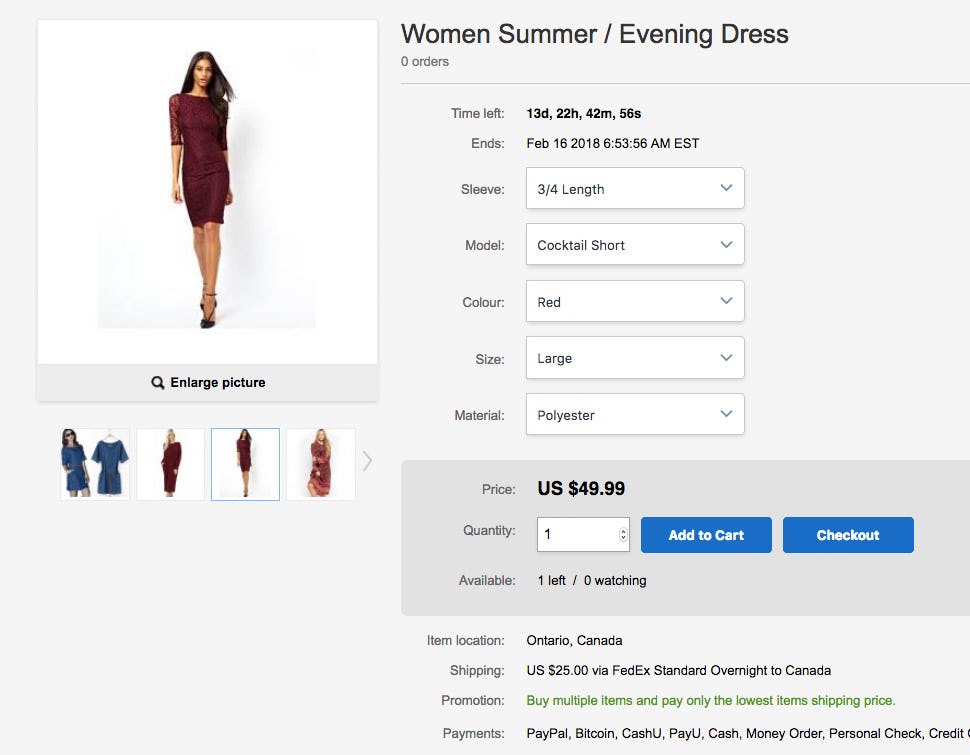Click the dropdown chevron in the Sleeve field

click(727, 188)
